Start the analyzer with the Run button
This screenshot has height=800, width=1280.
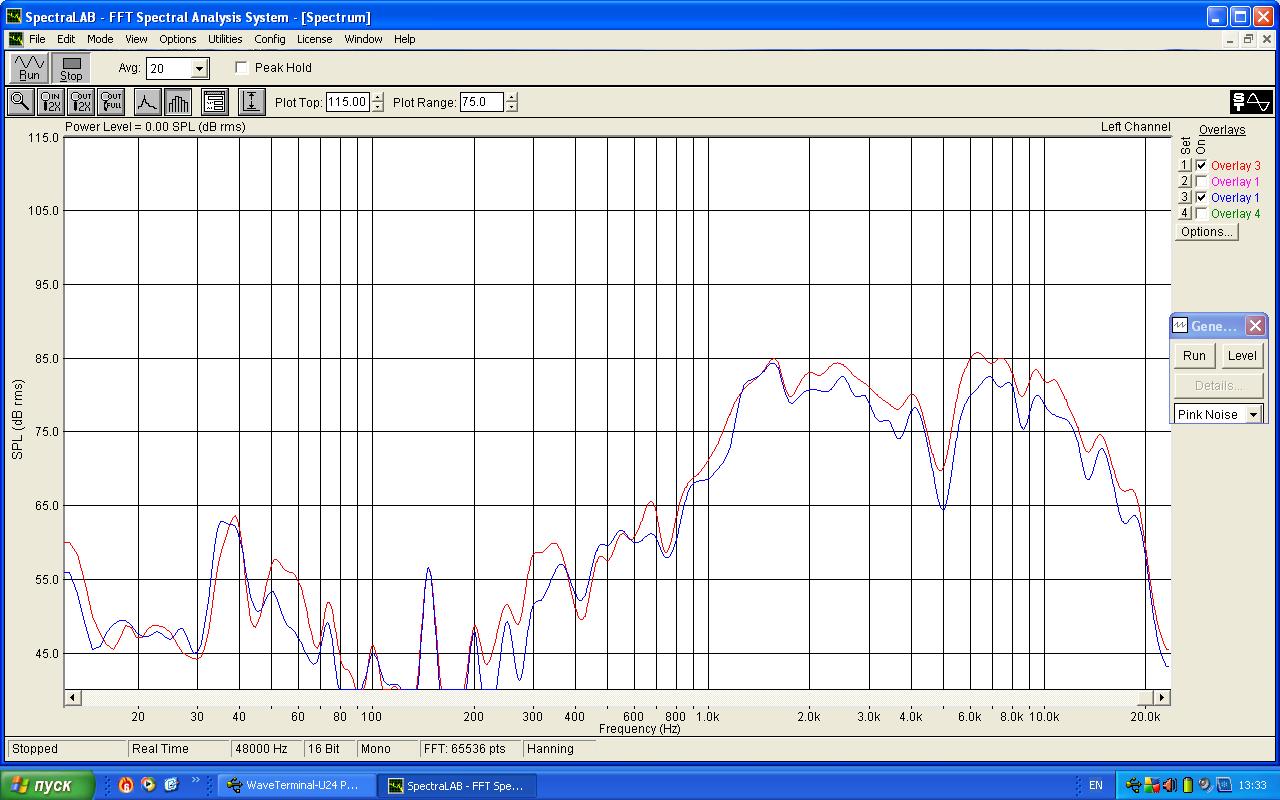coord(29,68)
